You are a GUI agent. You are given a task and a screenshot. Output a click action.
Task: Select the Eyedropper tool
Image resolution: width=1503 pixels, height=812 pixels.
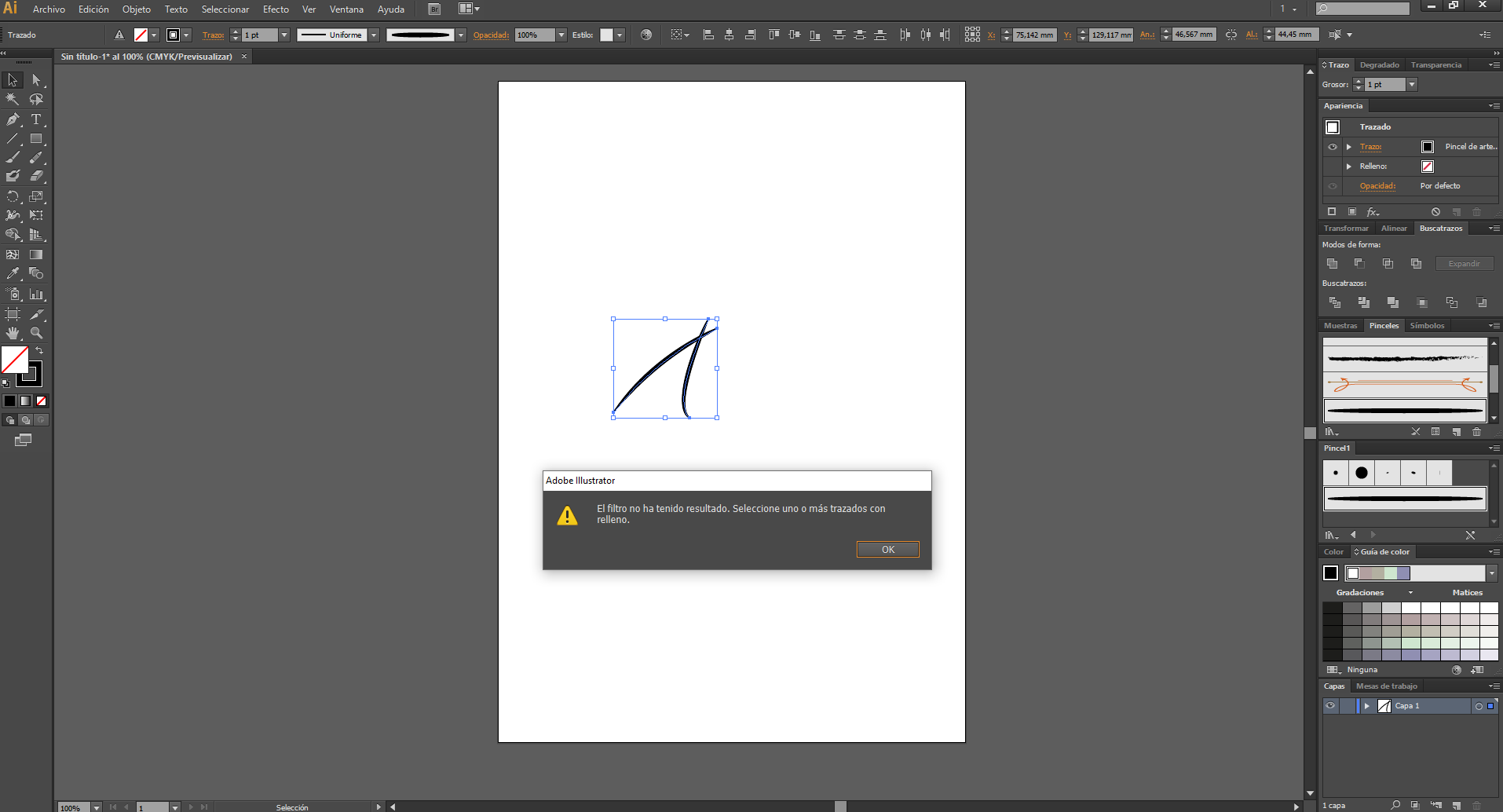13,273
